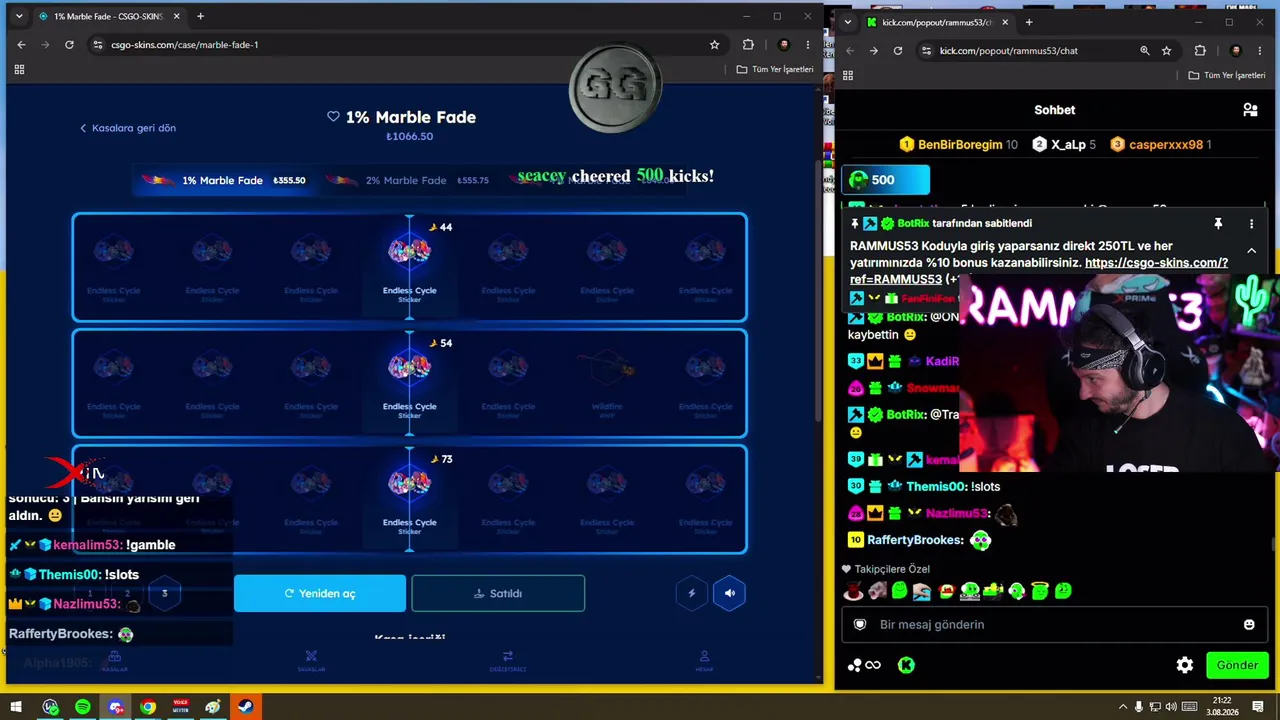Mute the case opening sound
This screenshot has height=720, width=1280.
[729, 593]
